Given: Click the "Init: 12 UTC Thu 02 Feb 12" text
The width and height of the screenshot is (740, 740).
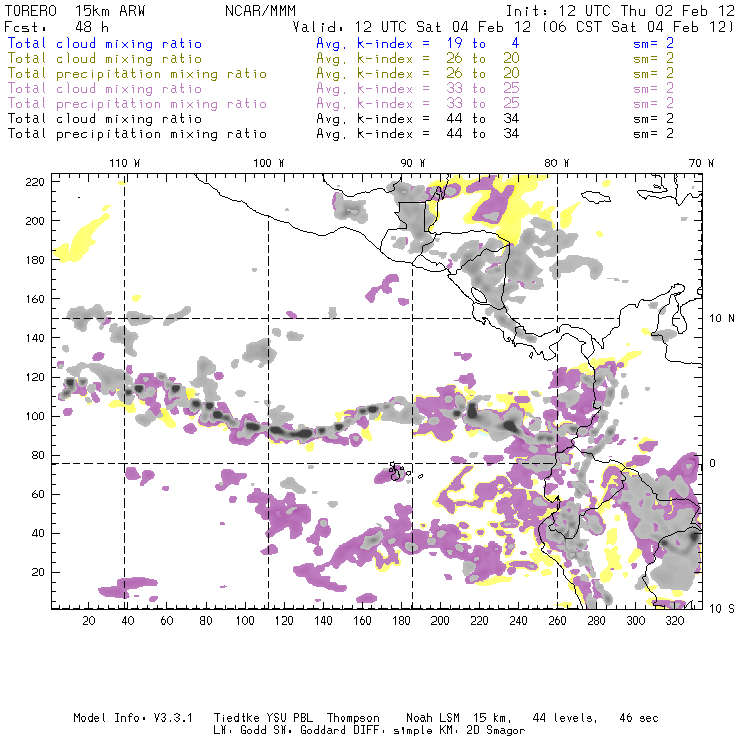Looking at the screenshot, I should pos(620,11).
